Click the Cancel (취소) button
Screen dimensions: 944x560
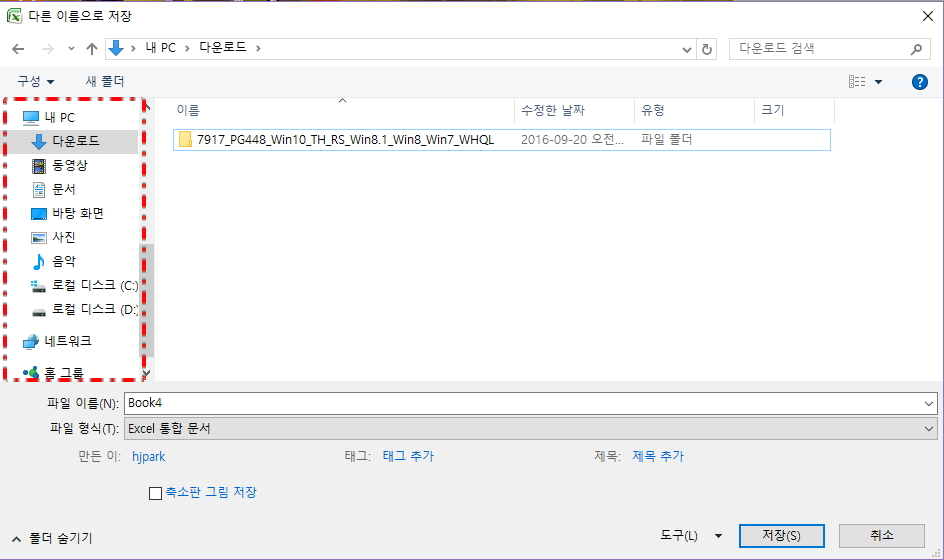(881, 536)
